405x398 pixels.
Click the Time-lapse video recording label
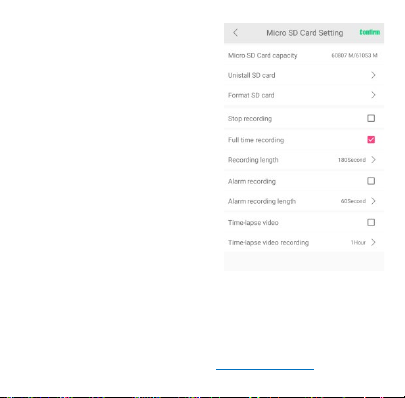pyautogui.click(x=268, y=243)
